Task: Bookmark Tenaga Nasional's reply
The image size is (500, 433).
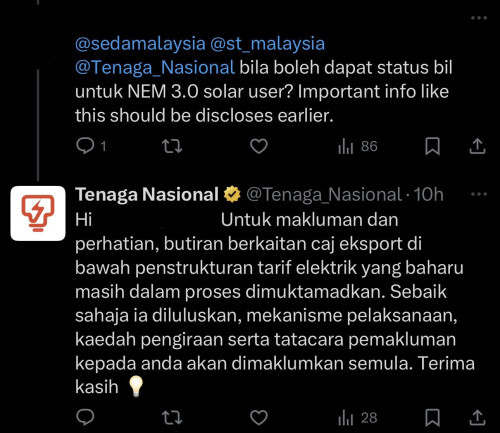Action: tap(432, 418)
